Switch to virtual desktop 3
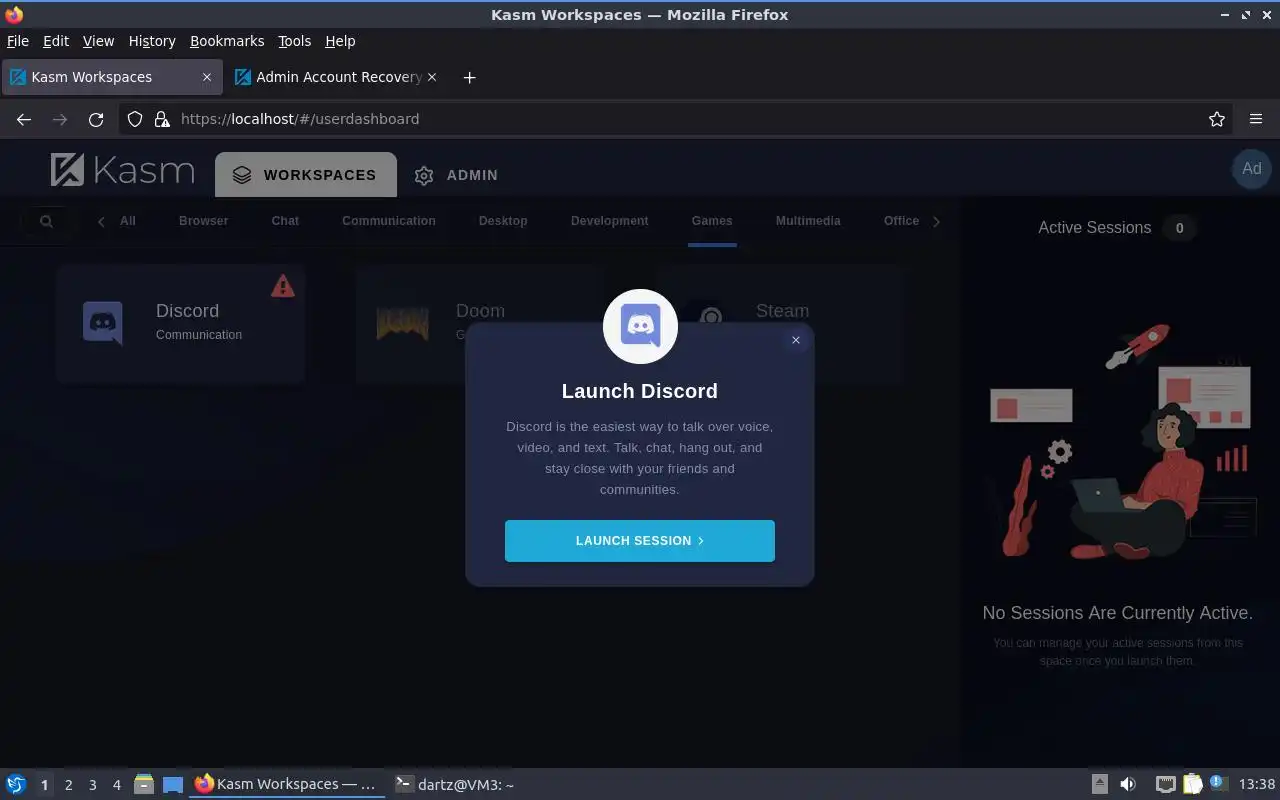This screenshot has width=1280, height=800. pyautogui.click(x=92, y=785)
